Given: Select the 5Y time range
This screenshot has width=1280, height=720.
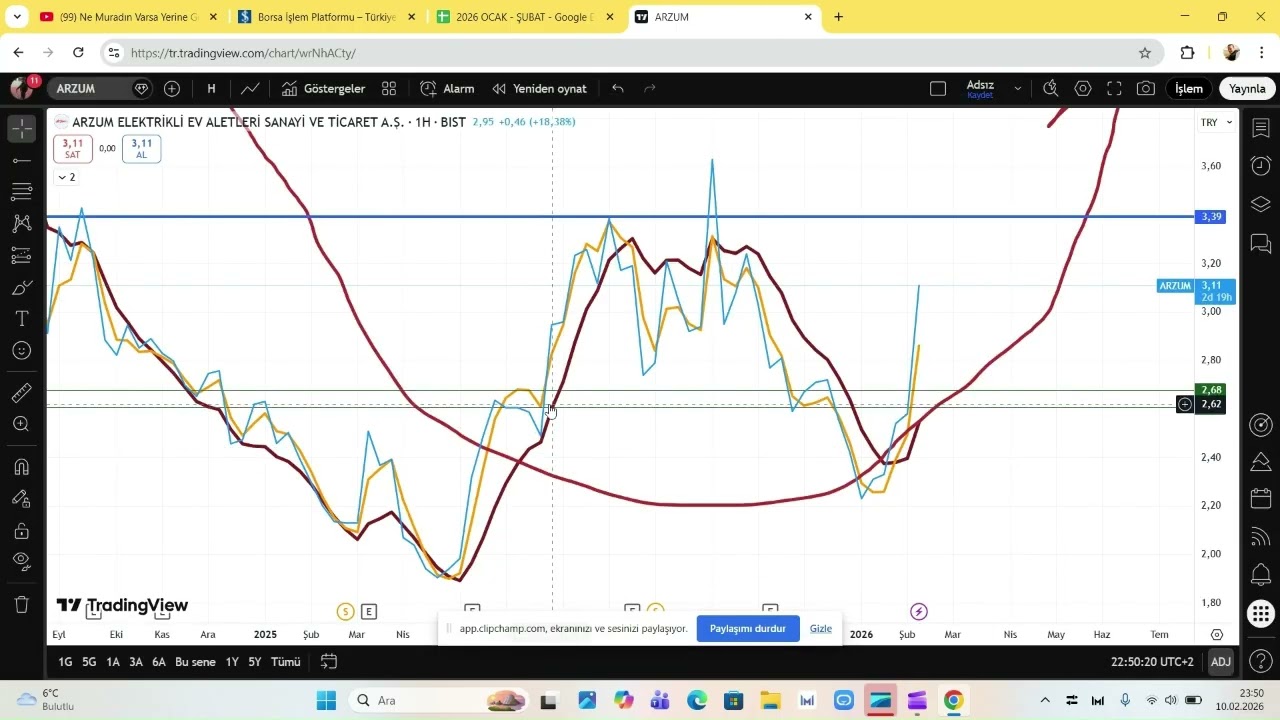Looking at the screenshot, I should point(255,662).
